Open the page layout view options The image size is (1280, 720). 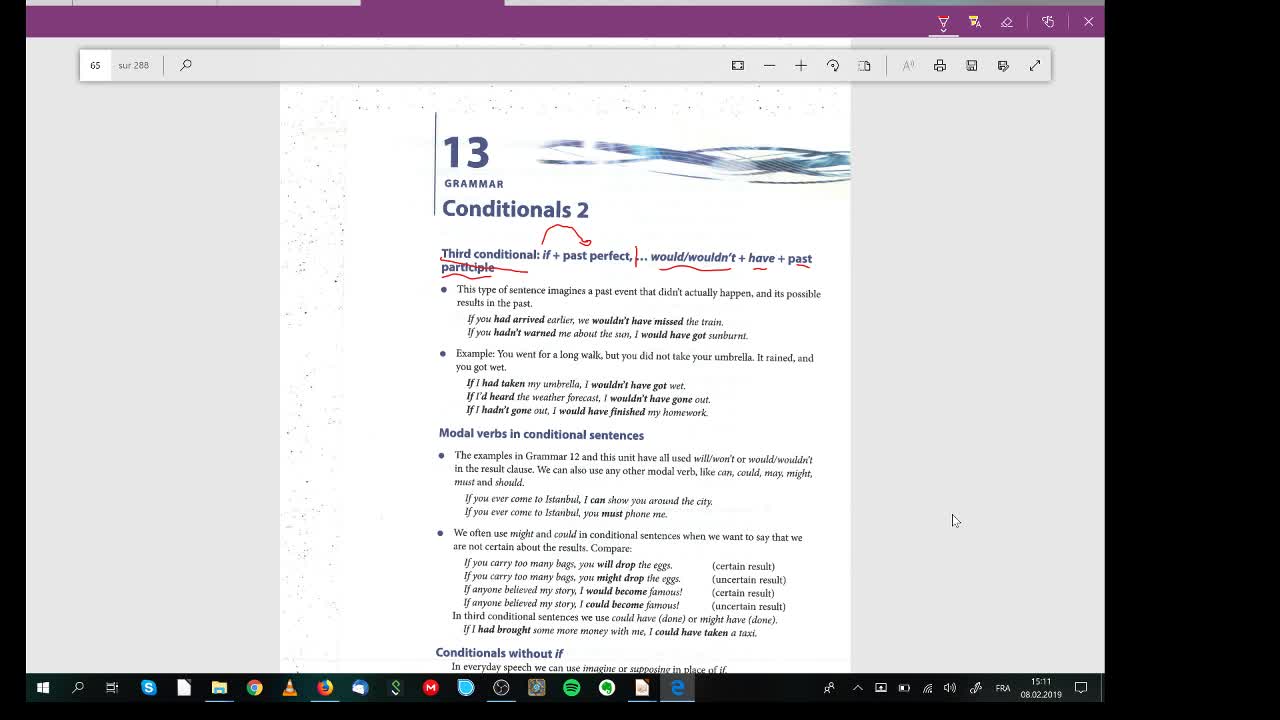pyautogui.click(x=865, y=65)
